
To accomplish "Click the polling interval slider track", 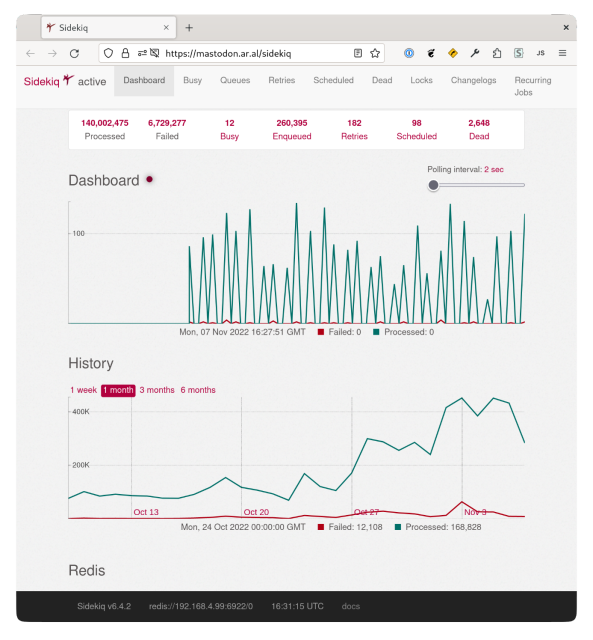I will [x=476, y=185].
